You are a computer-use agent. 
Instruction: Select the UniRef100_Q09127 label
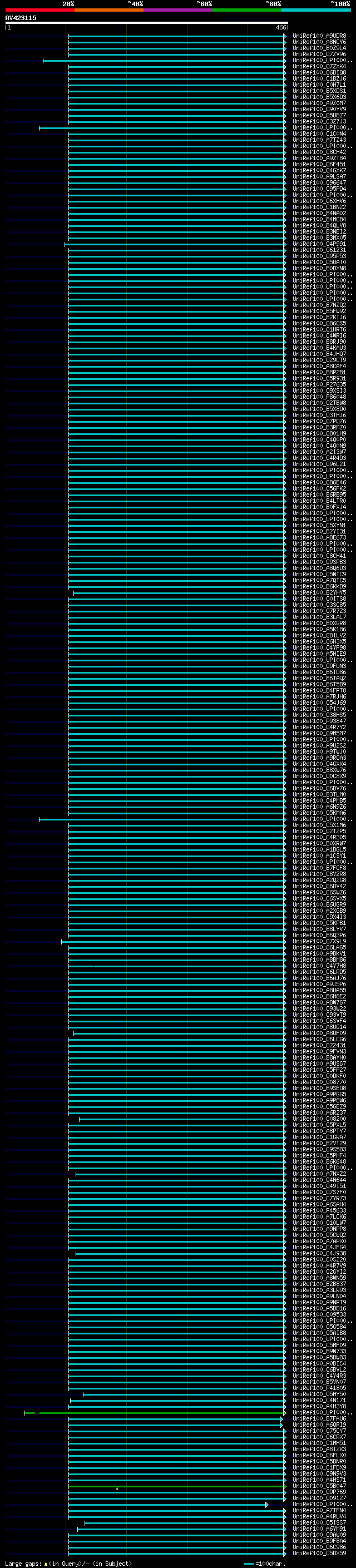coord(319,1498)
